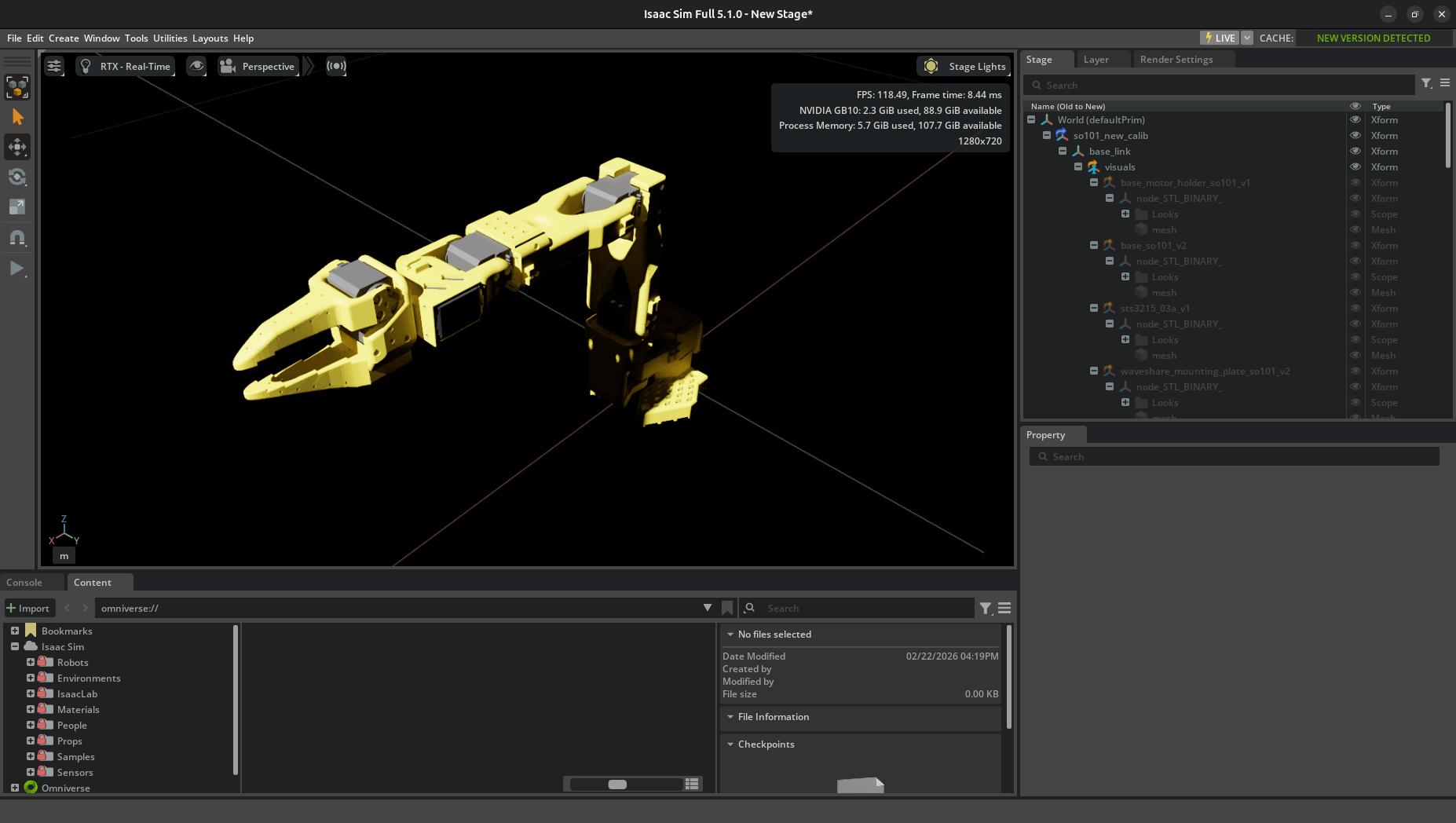Open the Stage Lights button

tap(964, 66)
